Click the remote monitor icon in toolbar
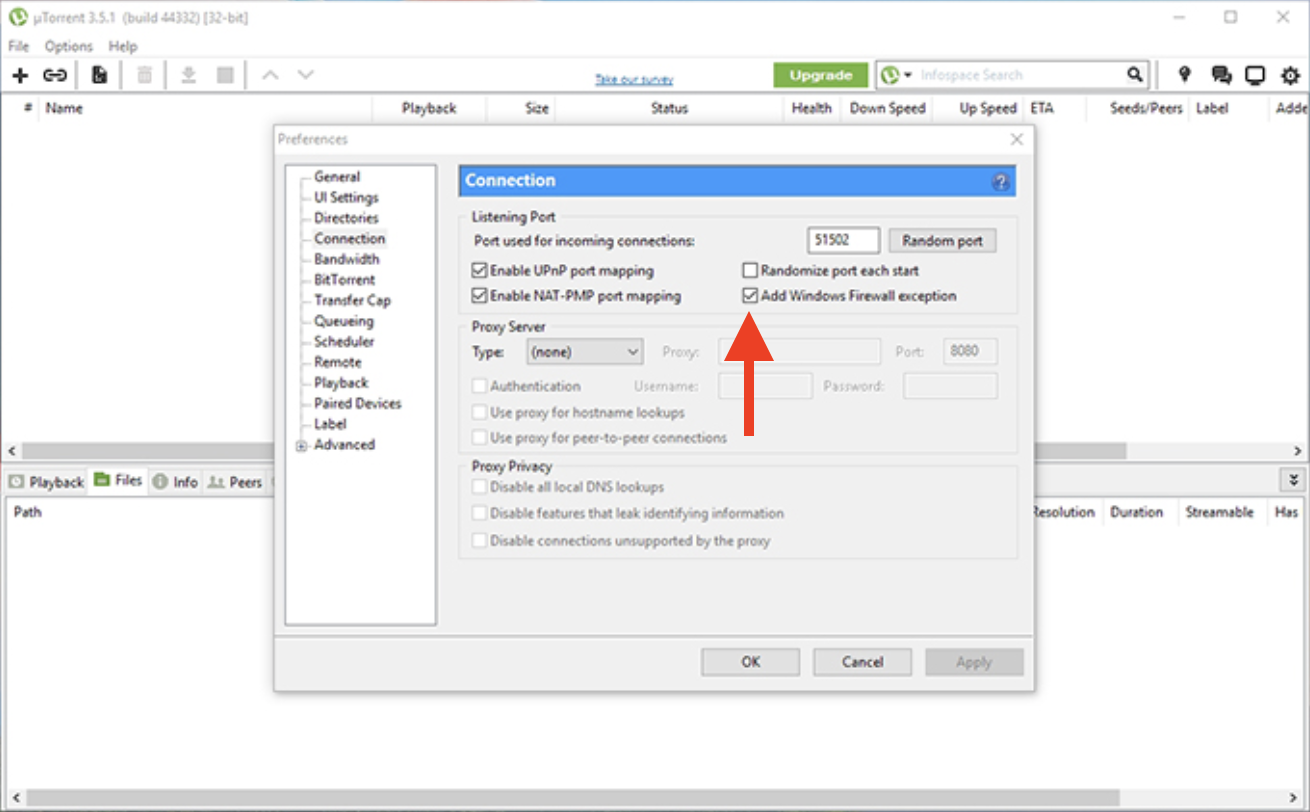This screenshot has height=812, width=1310. (1255, 75)
